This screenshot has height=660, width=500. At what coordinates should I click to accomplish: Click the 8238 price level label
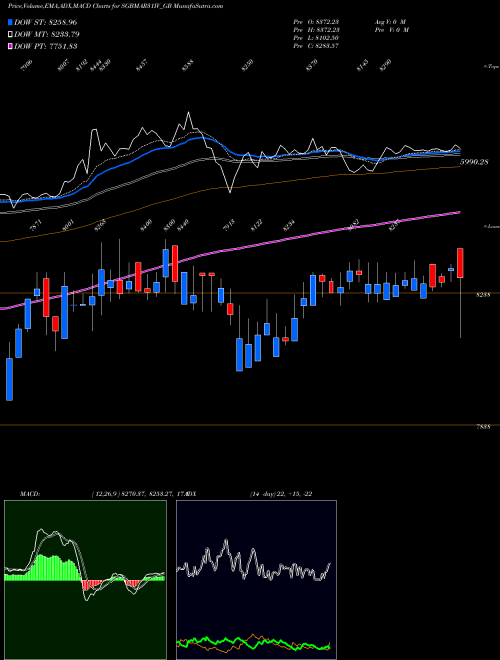pyautogui.click(x=483, y=295)
